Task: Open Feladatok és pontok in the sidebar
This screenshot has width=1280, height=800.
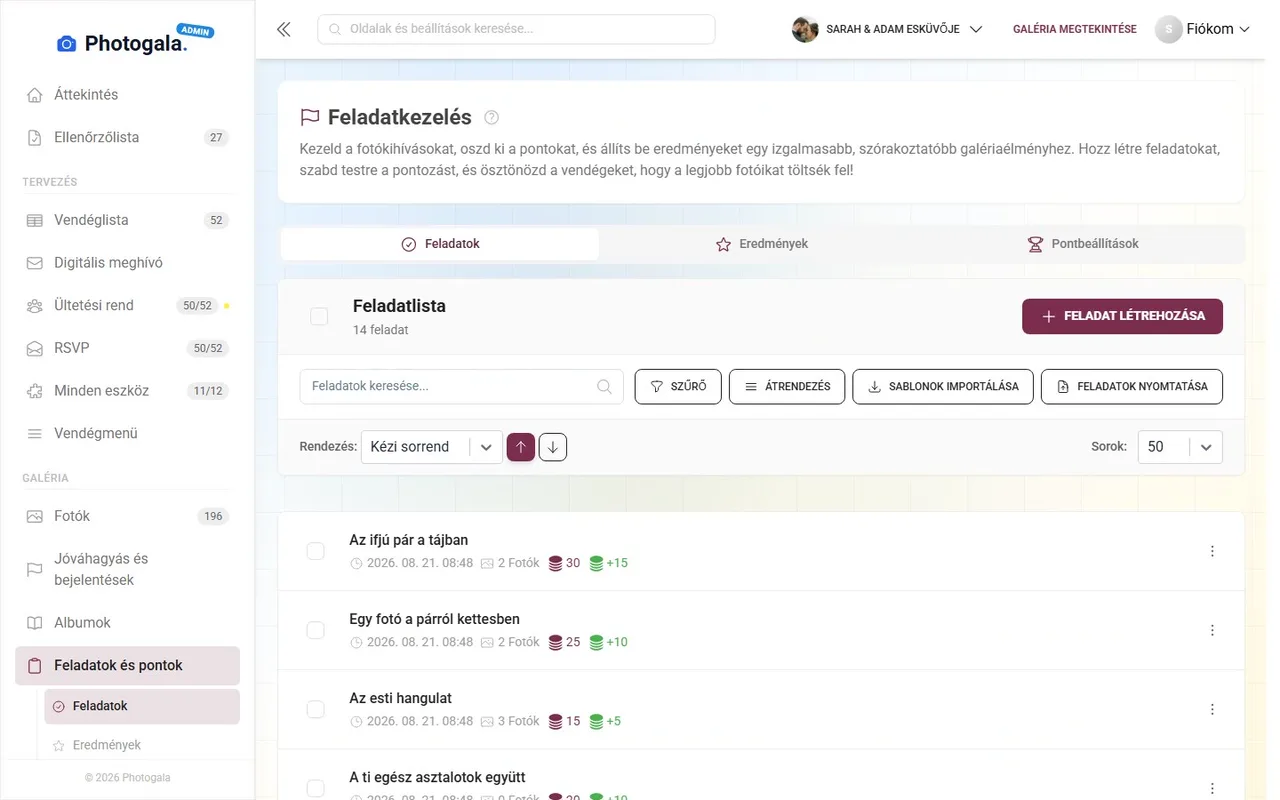Action: pos(127,666)
